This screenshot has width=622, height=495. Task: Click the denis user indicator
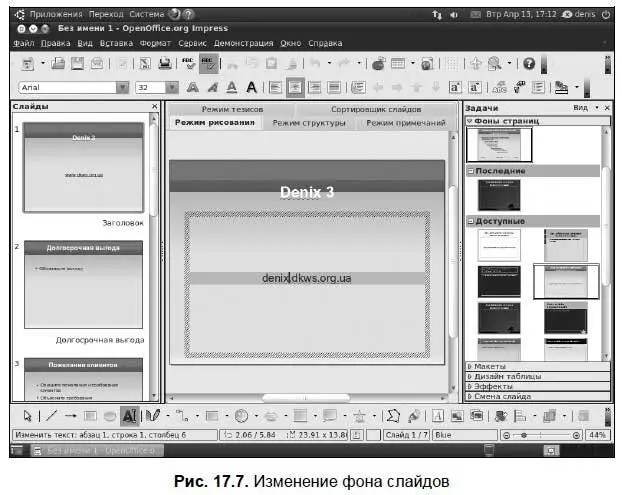click(580, 14)
